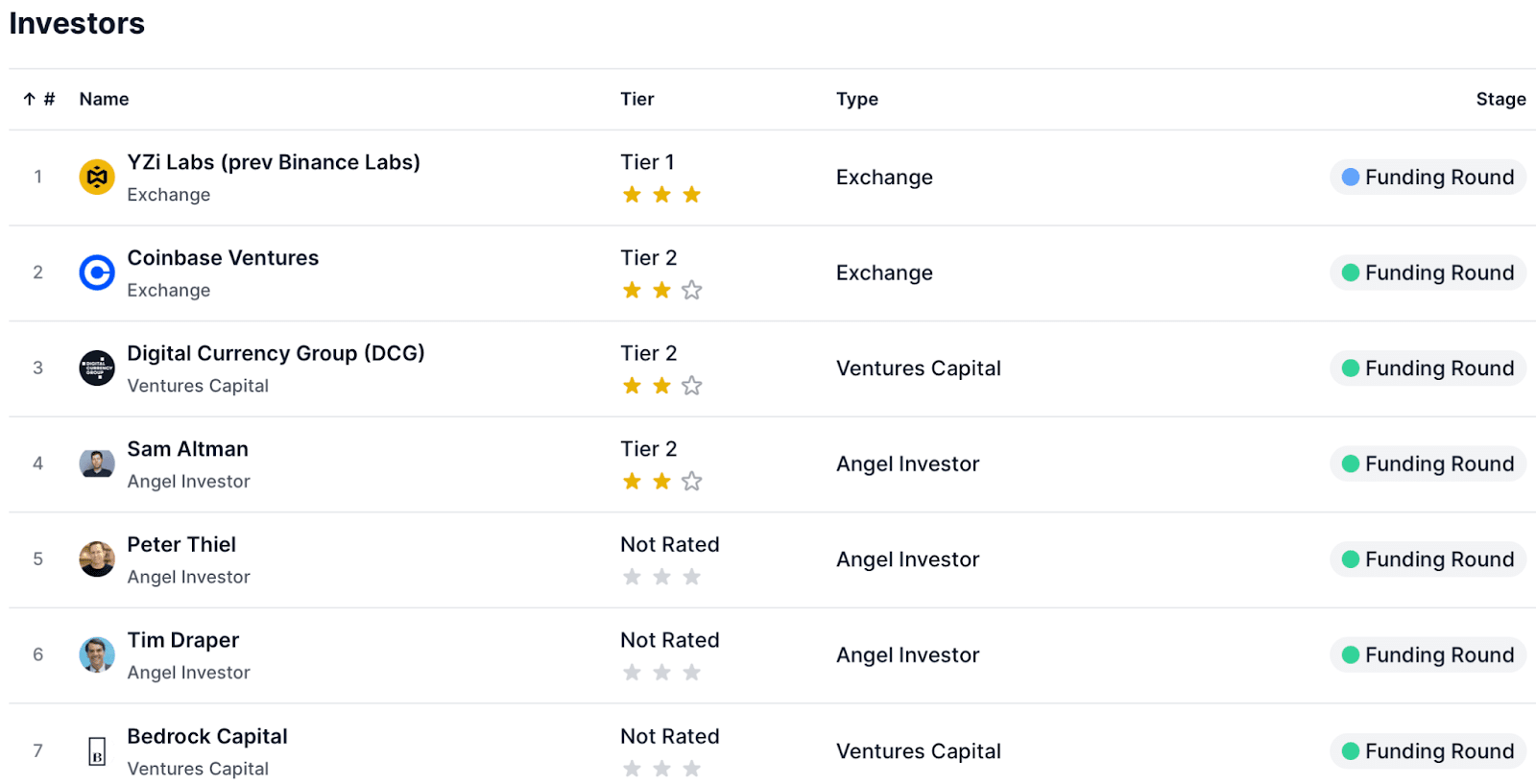Sort by the Type column header

[856, 99]
